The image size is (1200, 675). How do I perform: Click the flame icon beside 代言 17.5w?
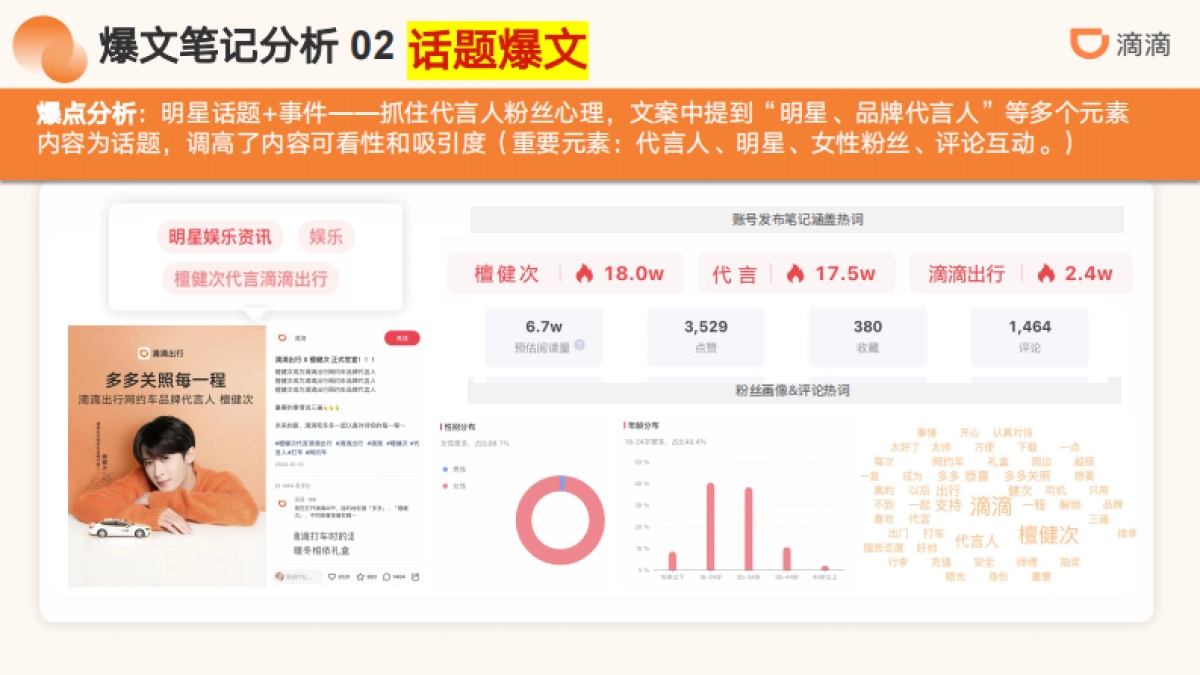point(797,272)
